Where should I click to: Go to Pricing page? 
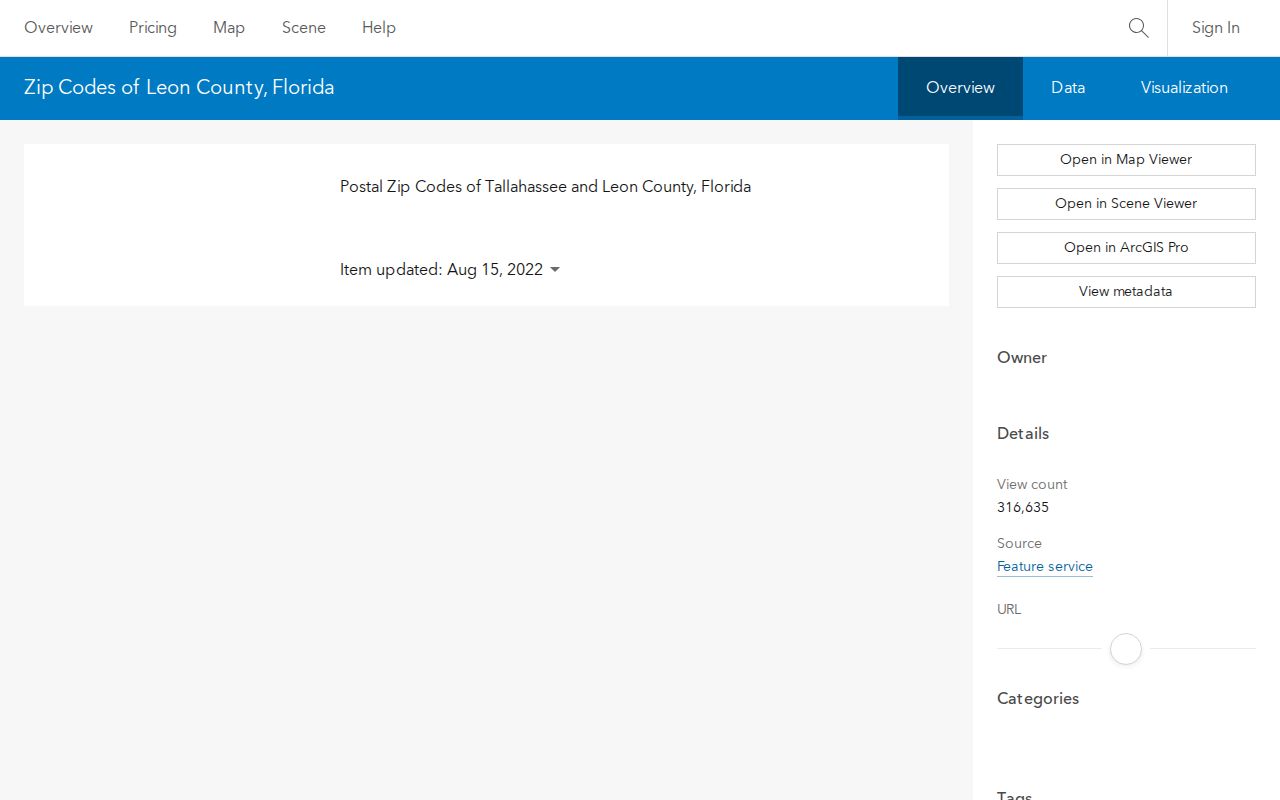(153, 28)
